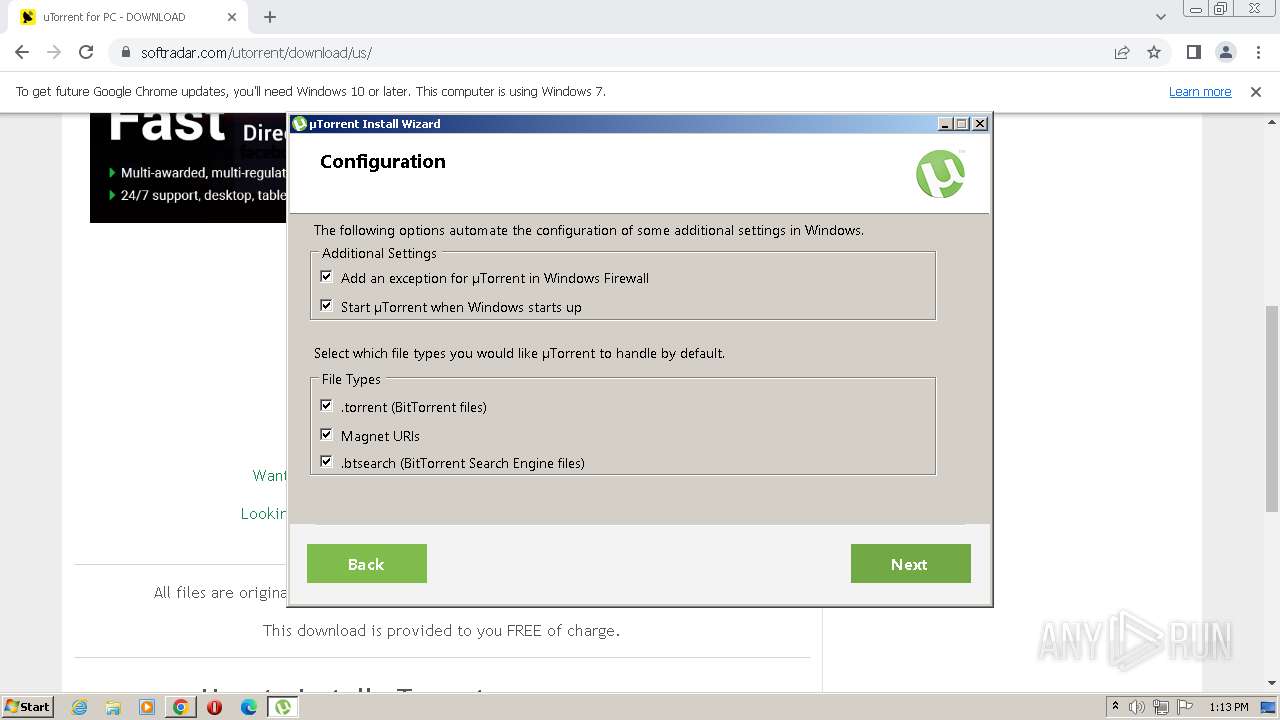Uncheck Start µTorrent when Windows starts up
Screen dimensions: 1280x720
[326, 306]
